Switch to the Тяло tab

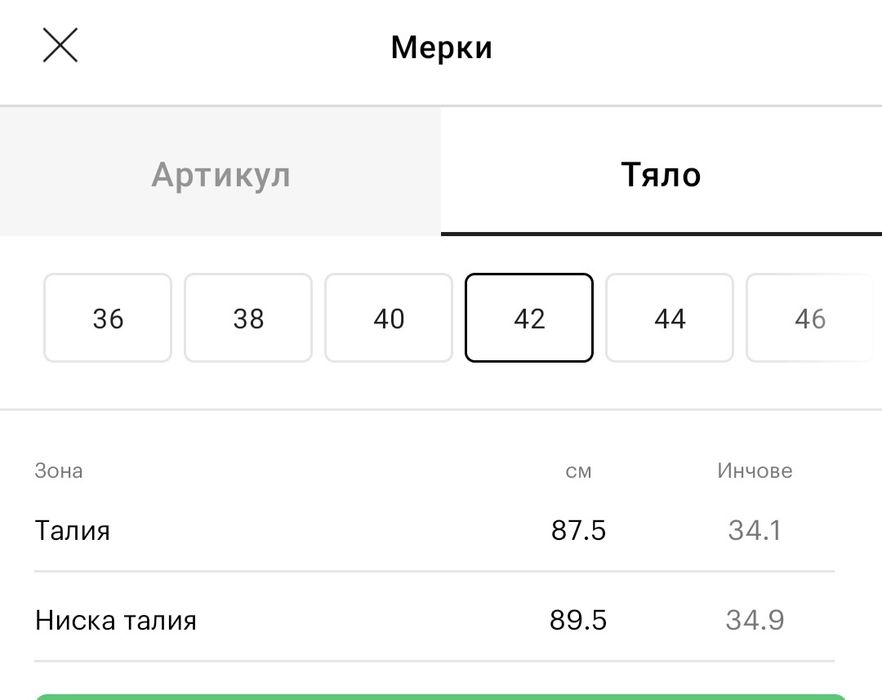point(661,175)
